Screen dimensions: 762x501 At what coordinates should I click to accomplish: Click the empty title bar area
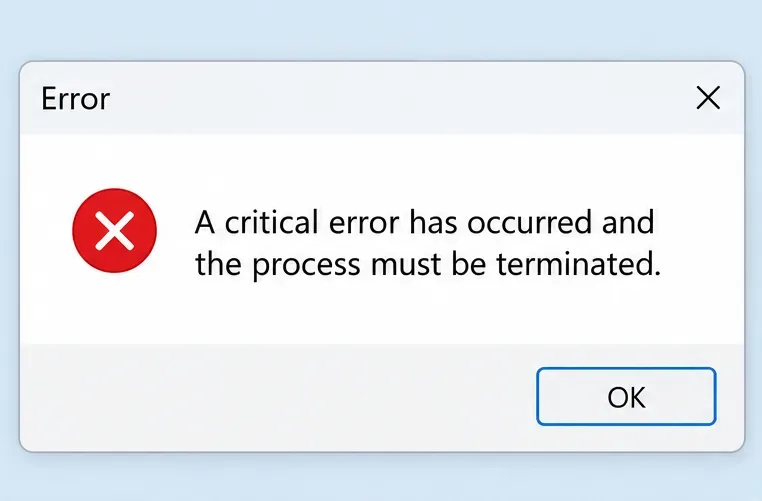[389, 98]
